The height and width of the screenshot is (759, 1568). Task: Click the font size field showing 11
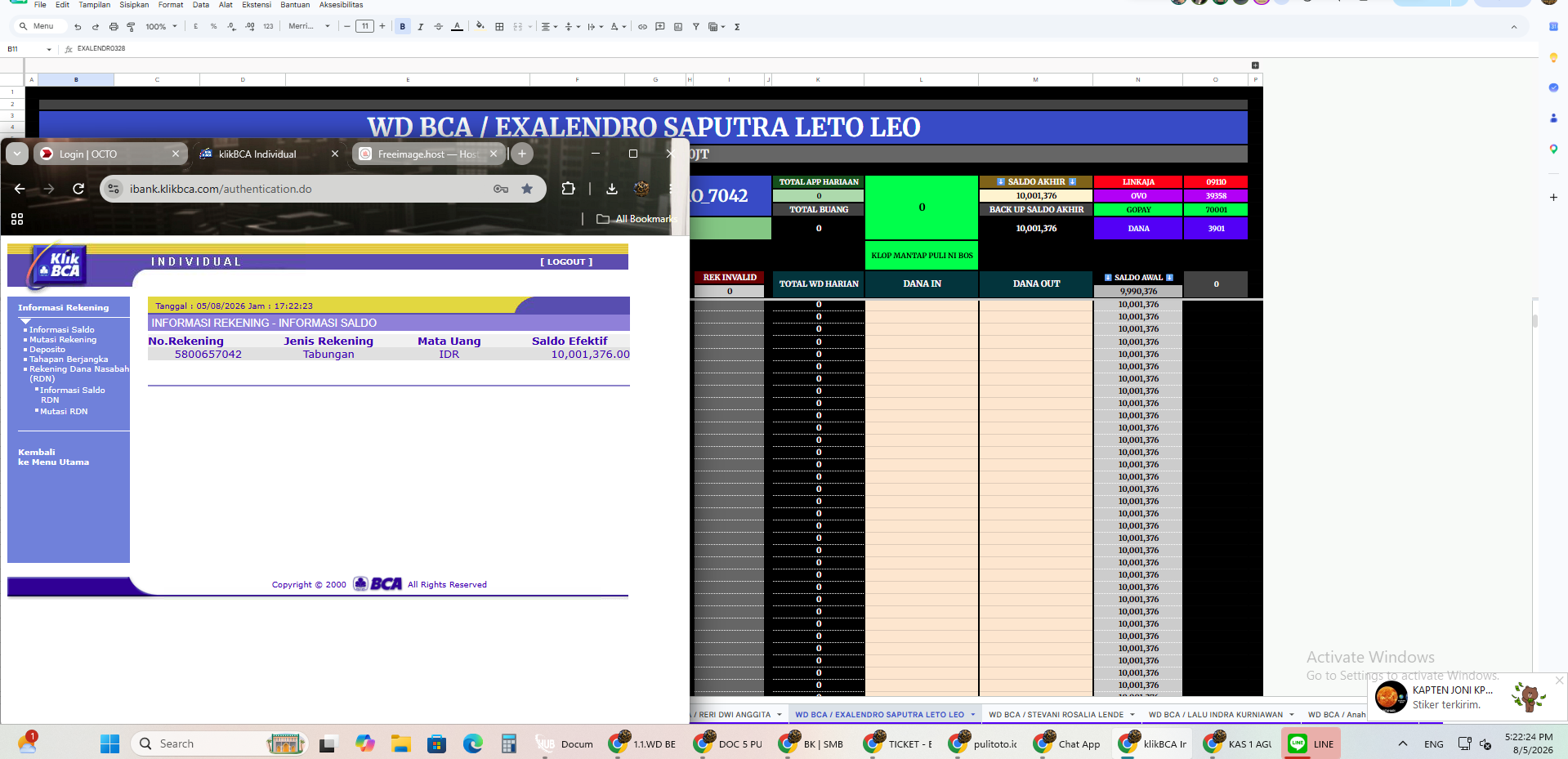pos(364,27)
